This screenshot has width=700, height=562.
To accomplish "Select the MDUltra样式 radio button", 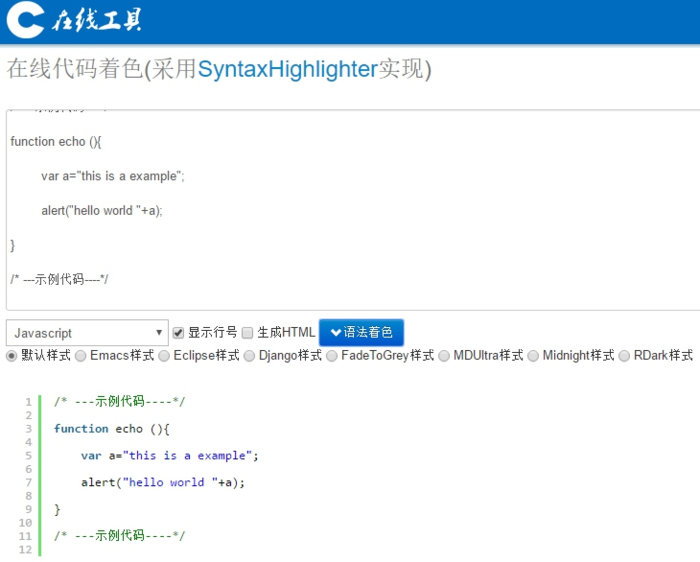I will (x=444, y=356).
